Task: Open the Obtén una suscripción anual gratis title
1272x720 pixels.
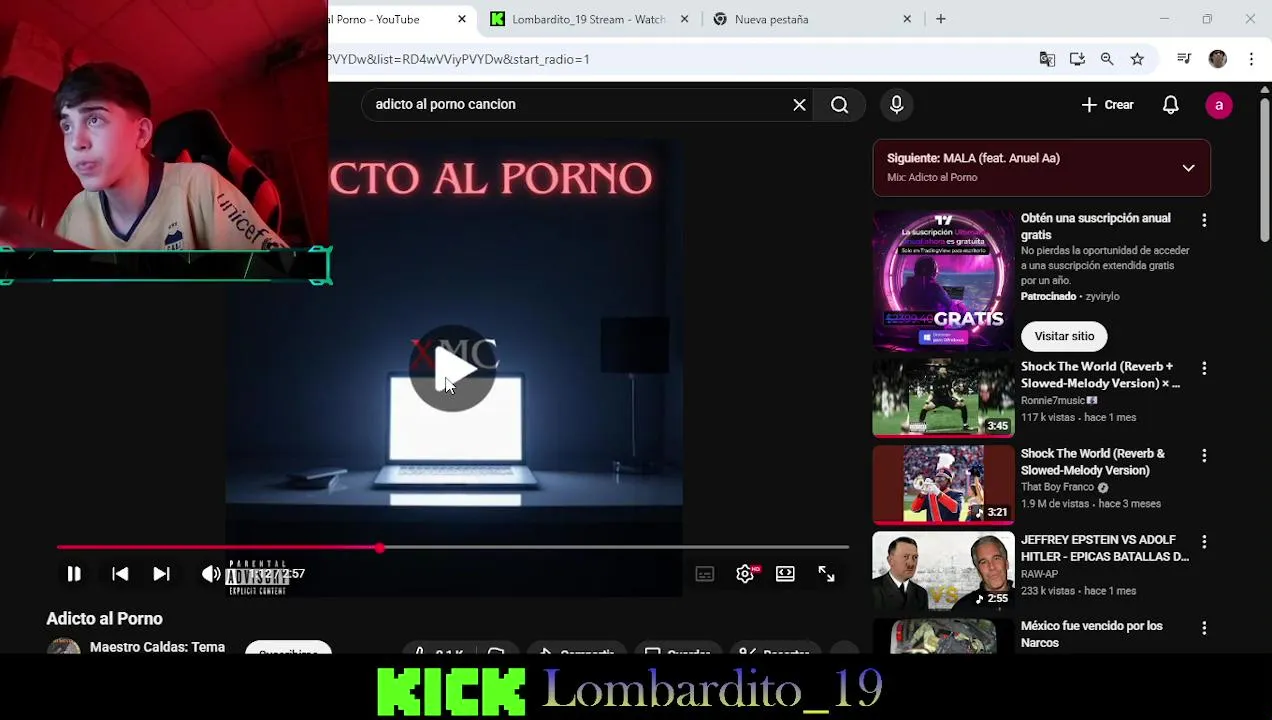Action: [x=1095, y=226]
